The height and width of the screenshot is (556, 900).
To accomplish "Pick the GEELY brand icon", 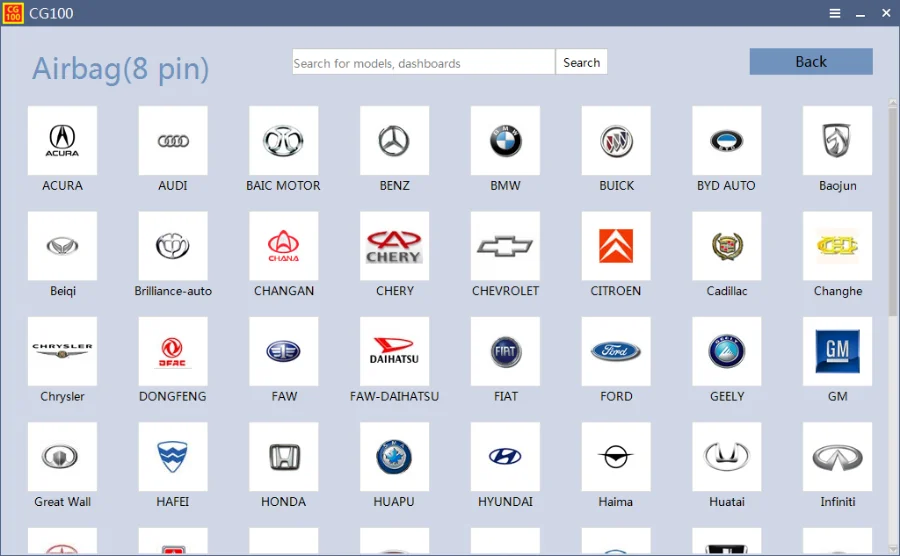I will [x=727, y=351].
